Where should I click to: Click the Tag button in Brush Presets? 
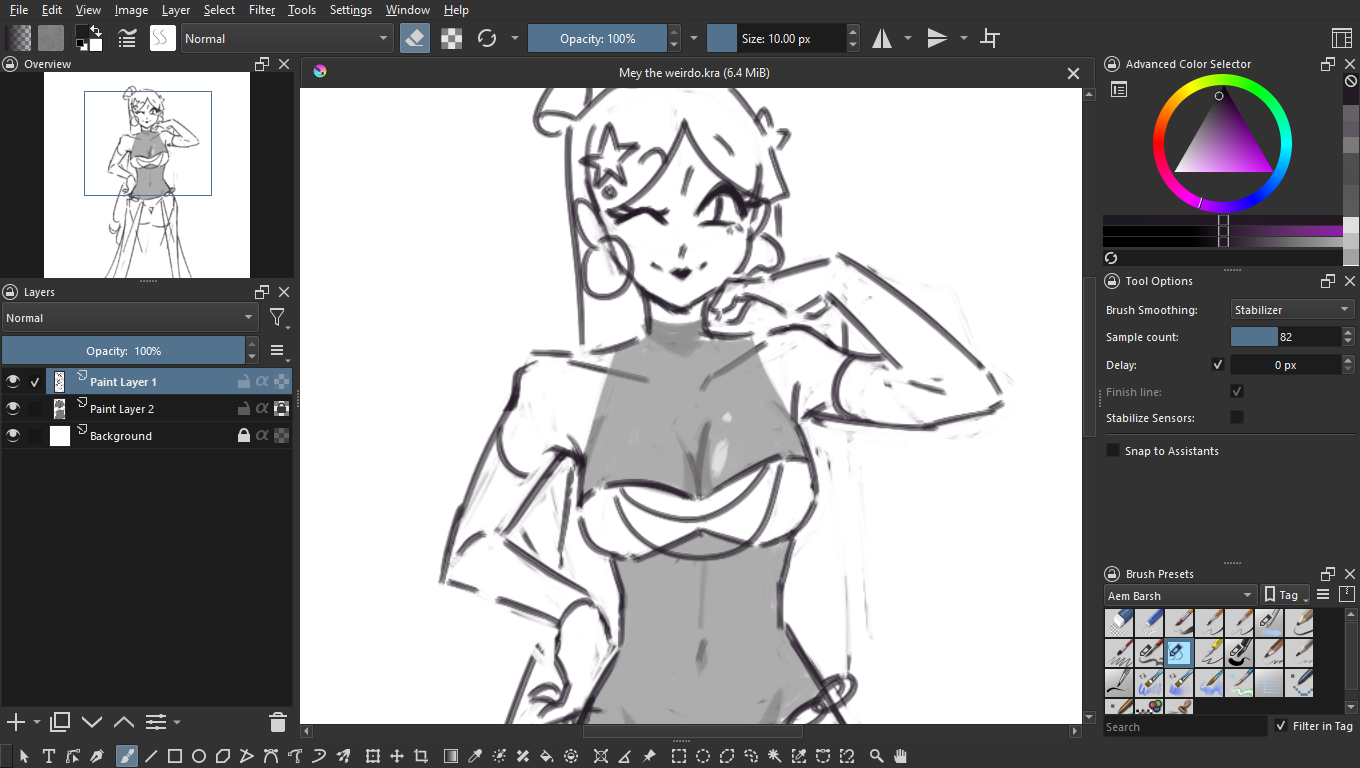[1286, 595]
